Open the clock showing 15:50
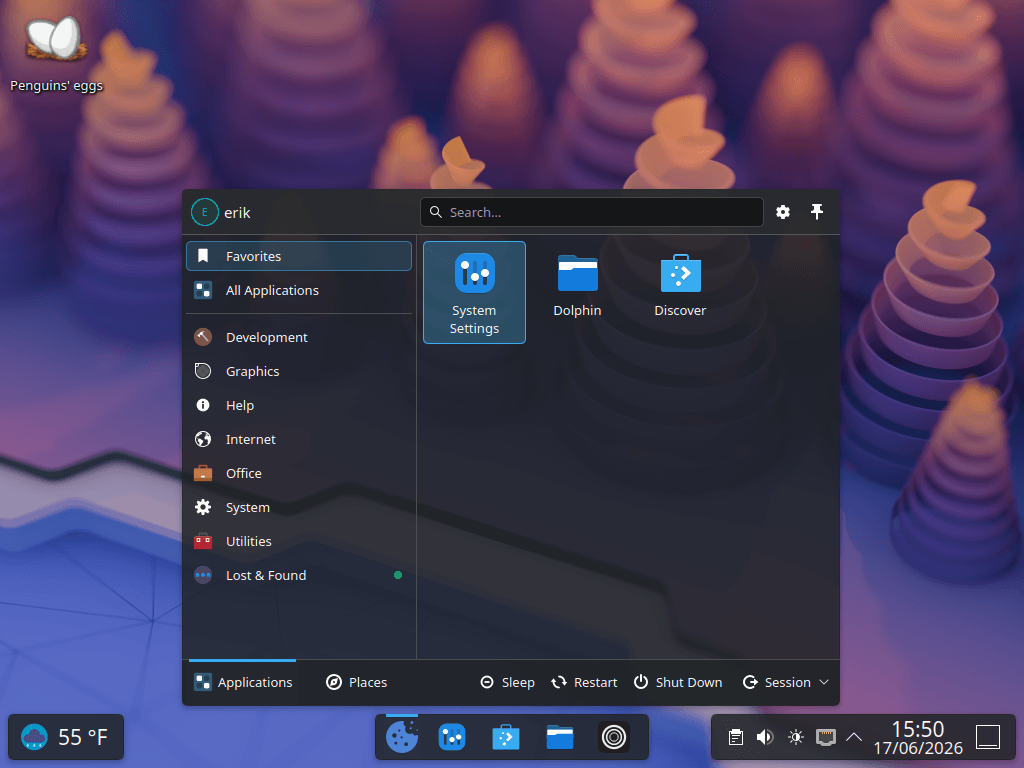 918,738
